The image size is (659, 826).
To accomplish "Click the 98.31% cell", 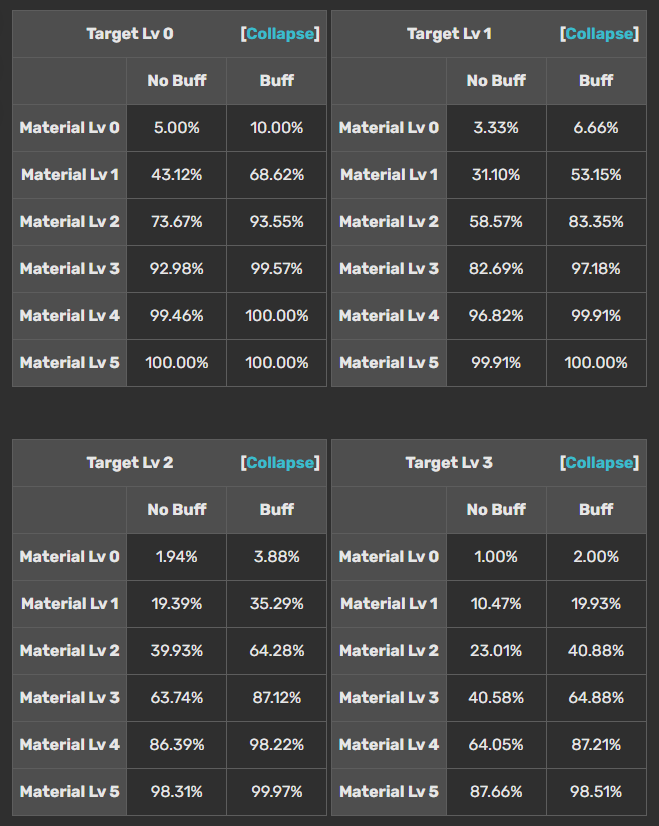I will coord(177,792).
